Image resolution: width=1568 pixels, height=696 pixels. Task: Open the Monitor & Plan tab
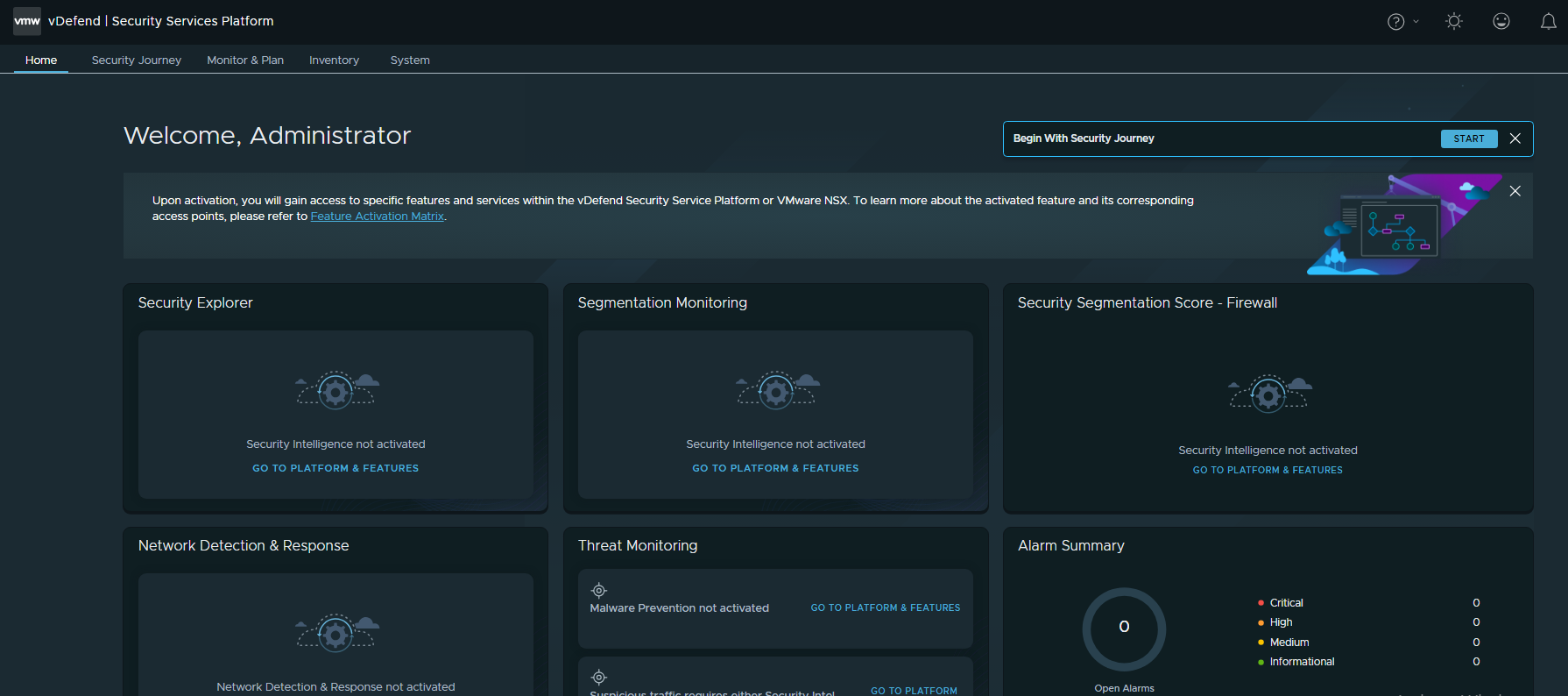click(245, 60)
